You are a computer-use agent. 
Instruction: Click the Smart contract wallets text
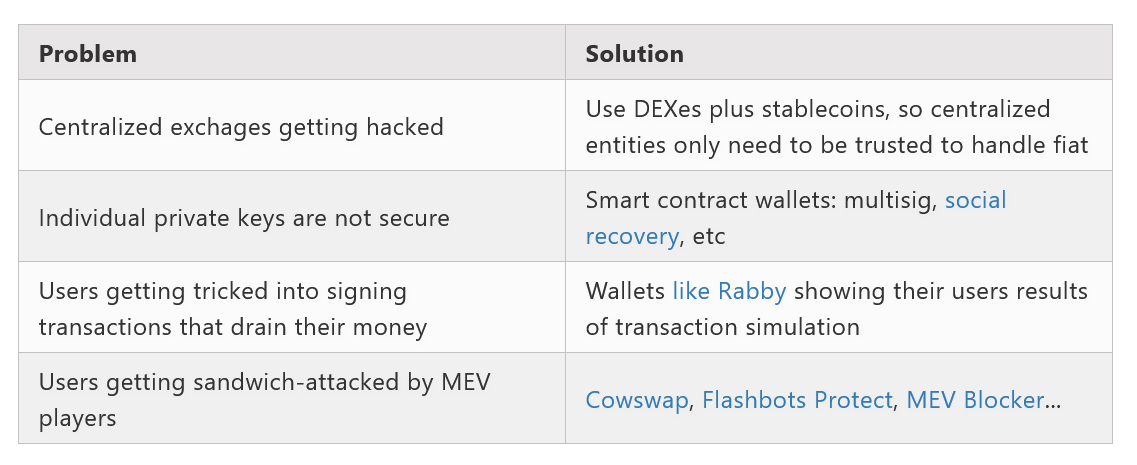pos(711,199)
